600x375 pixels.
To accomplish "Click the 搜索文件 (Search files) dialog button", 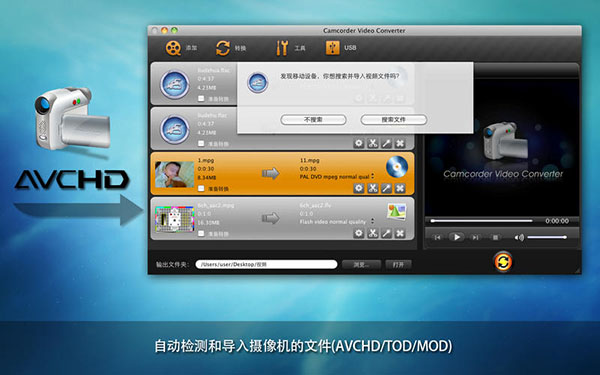I will 393,120.
